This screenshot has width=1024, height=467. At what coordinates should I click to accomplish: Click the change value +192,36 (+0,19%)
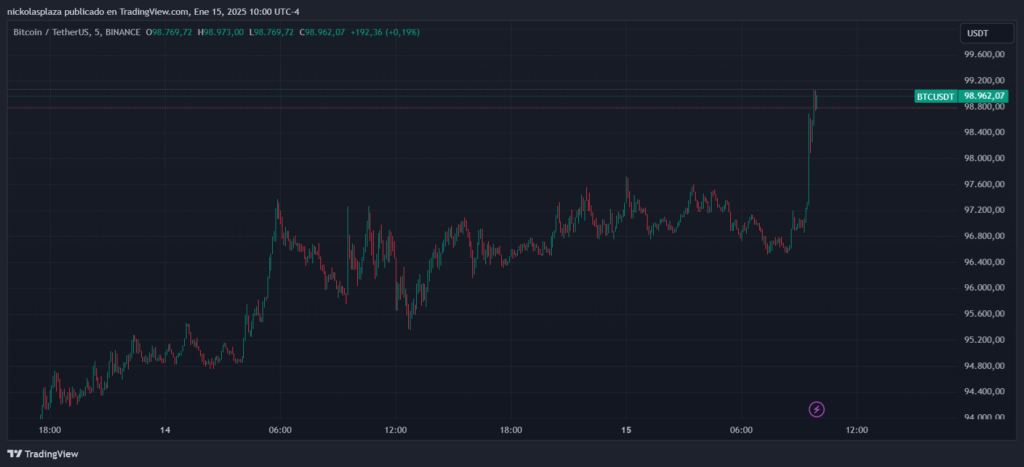(385, 32)
